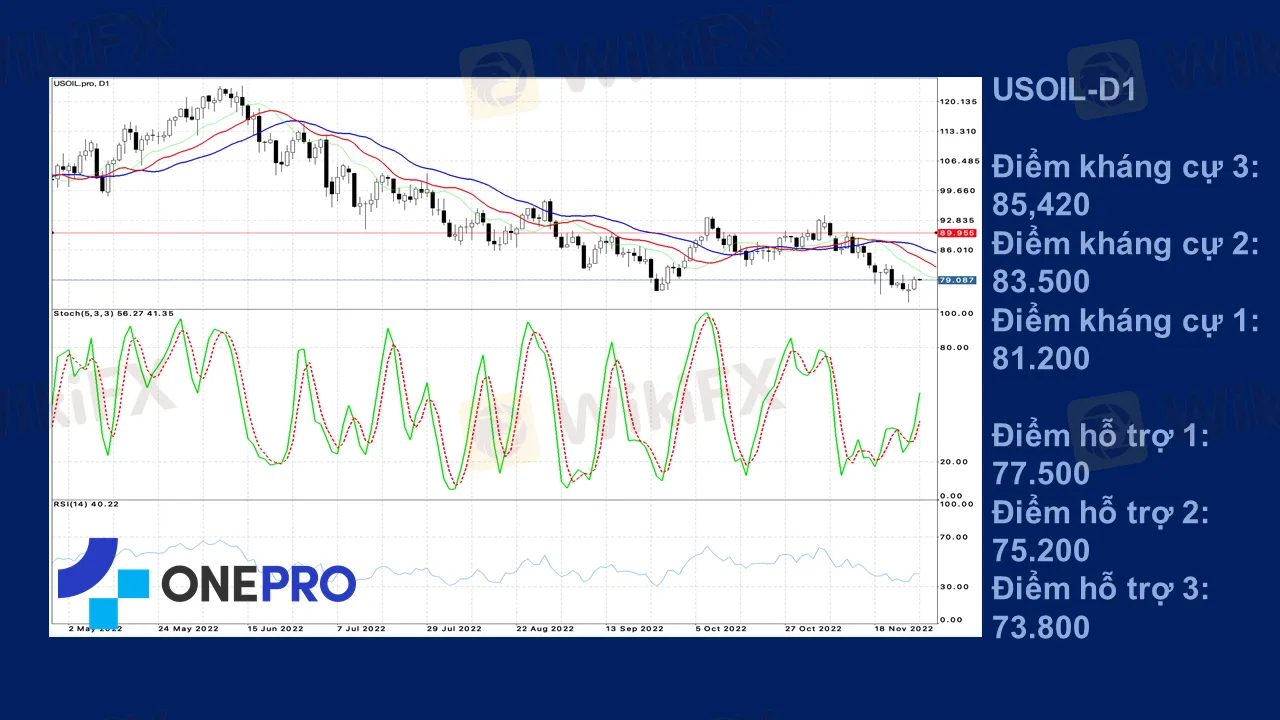Click the ONEPRO logo on the chart
Image resolution: width=1280 pixels, height=720 pixels.
pos(206,584)
